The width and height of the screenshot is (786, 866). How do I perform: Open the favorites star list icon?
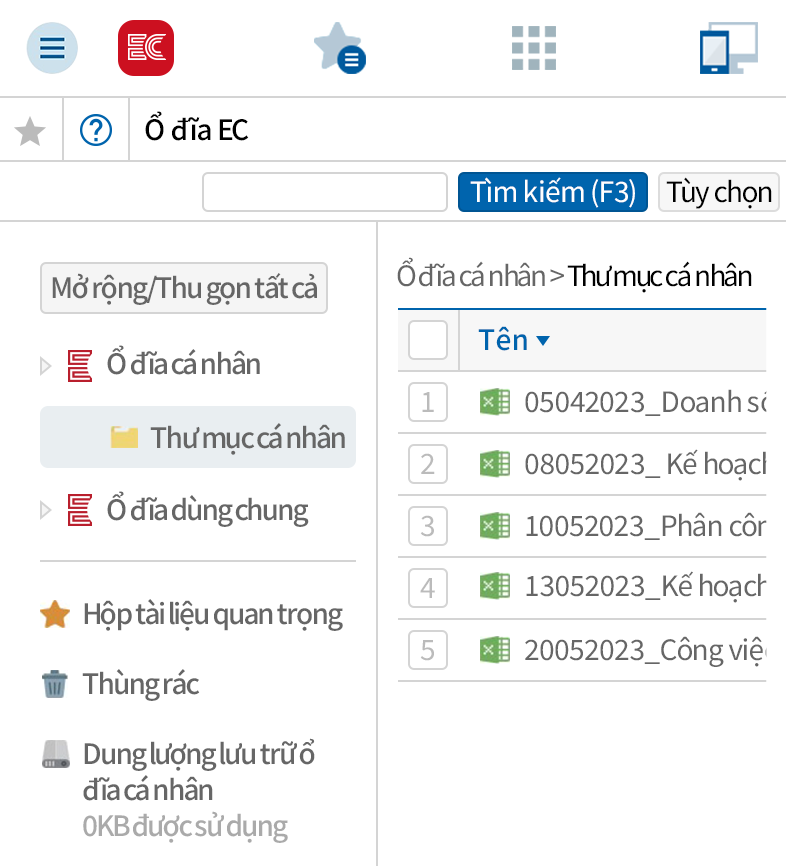339,48
